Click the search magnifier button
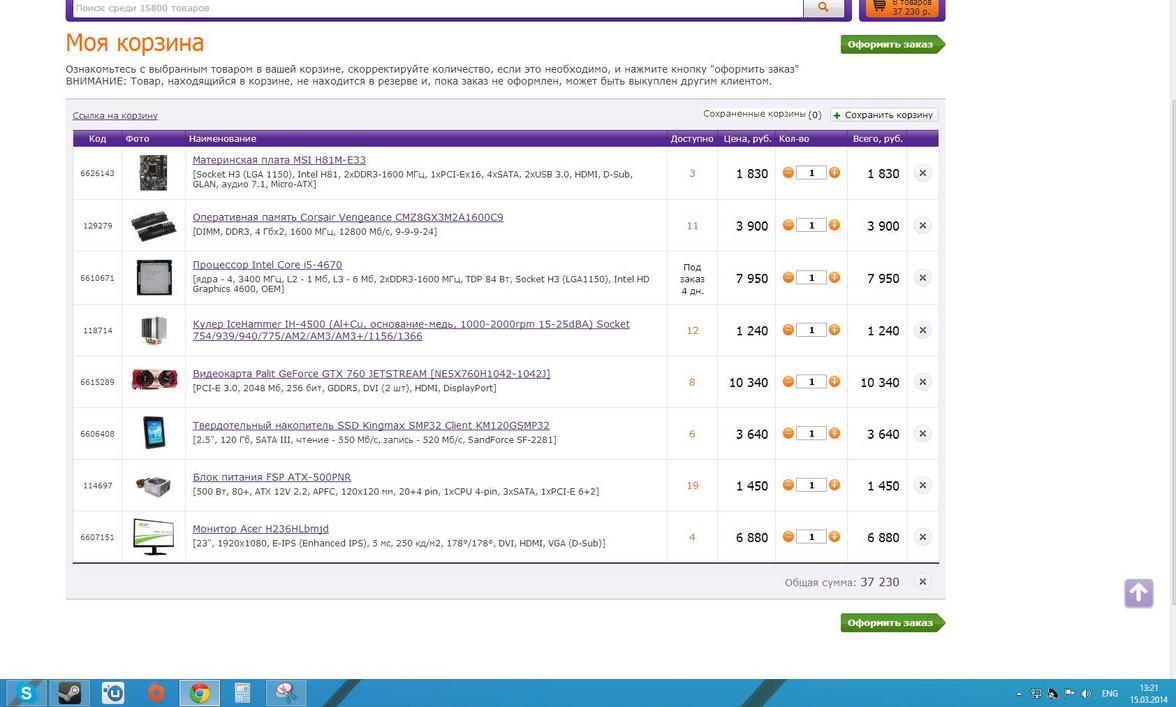Image resolution: width=1176 pixels, height=707 pixels. coord(823,7)
